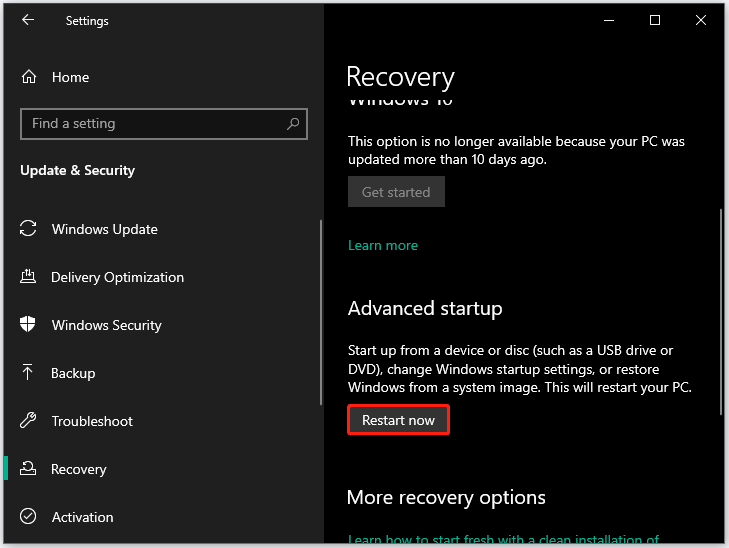Screen dimensions: 729x548
Task: Click the More recovery options heading
Action: pyautogui.click(x=446, y=498)
